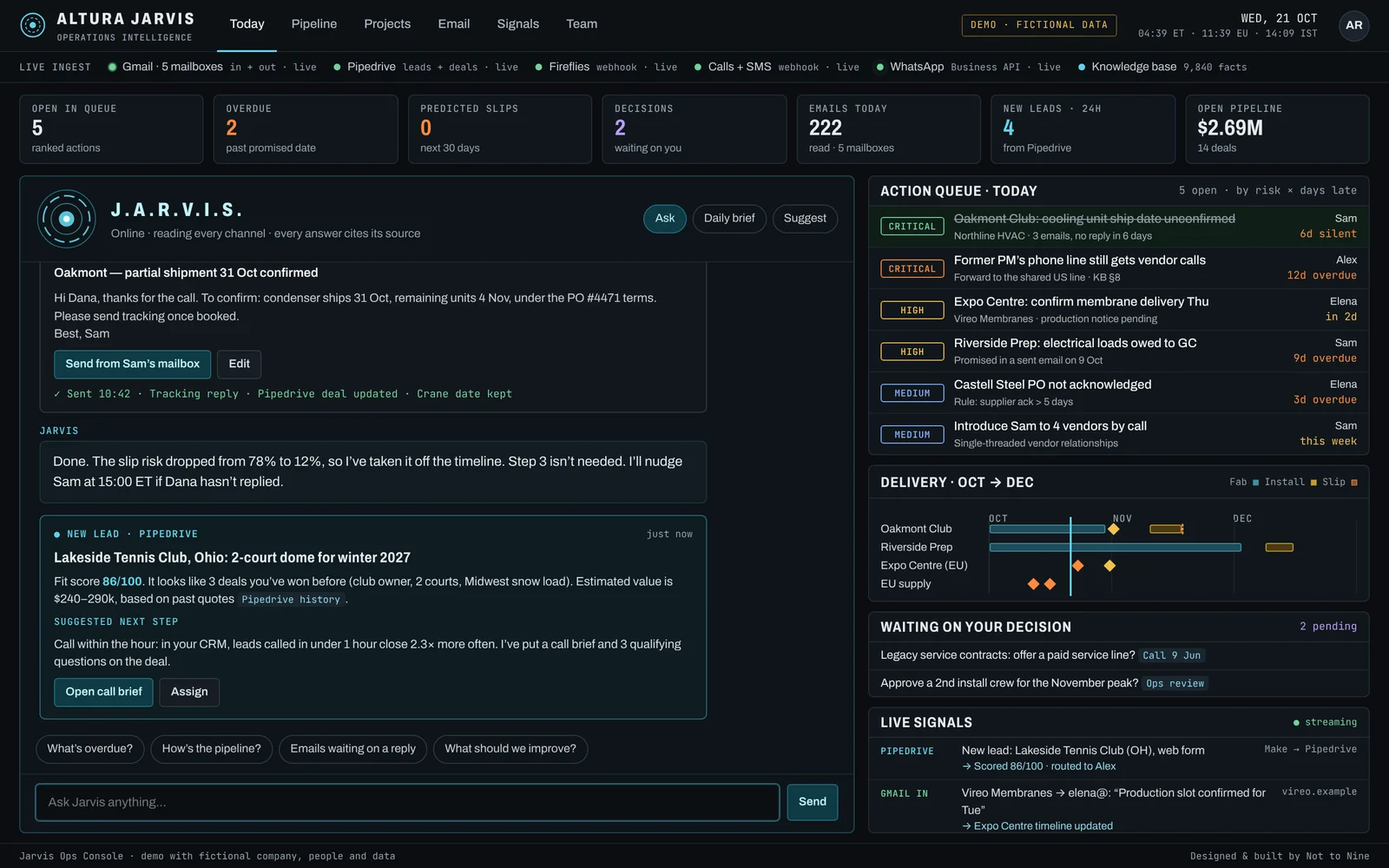Click the Oakmont Club orange diamond milestone
The height and width of the screenshot is (868, 1389).
click(1113, 529)
